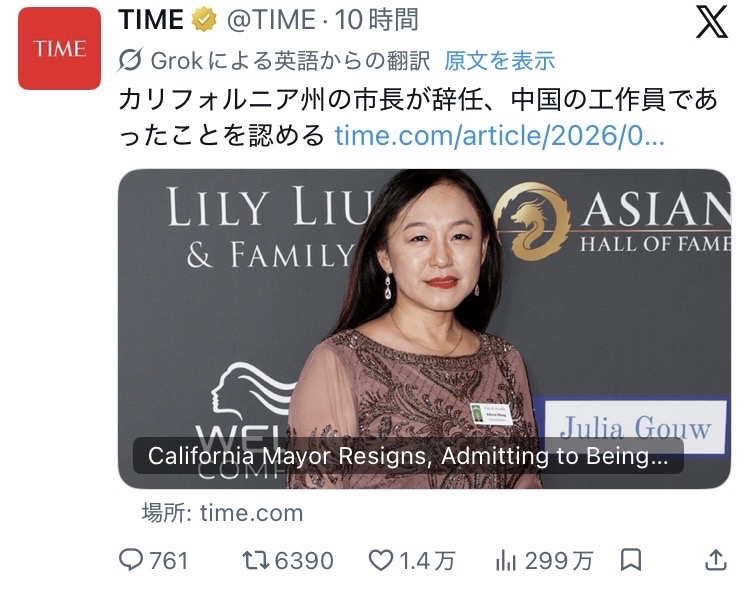
Task: Open the article preview image
Action: click(x=424, y=329)
